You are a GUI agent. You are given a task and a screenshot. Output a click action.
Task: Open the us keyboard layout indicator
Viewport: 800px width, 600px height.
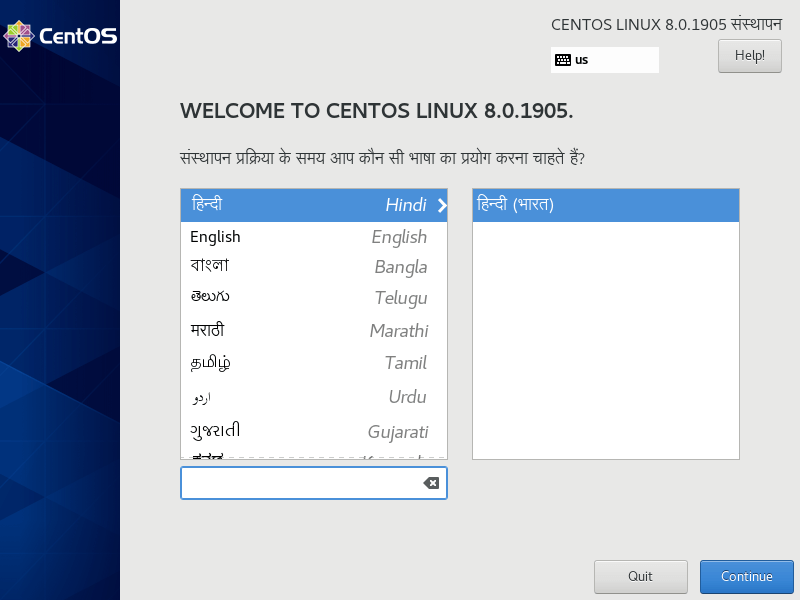(604, 60)
